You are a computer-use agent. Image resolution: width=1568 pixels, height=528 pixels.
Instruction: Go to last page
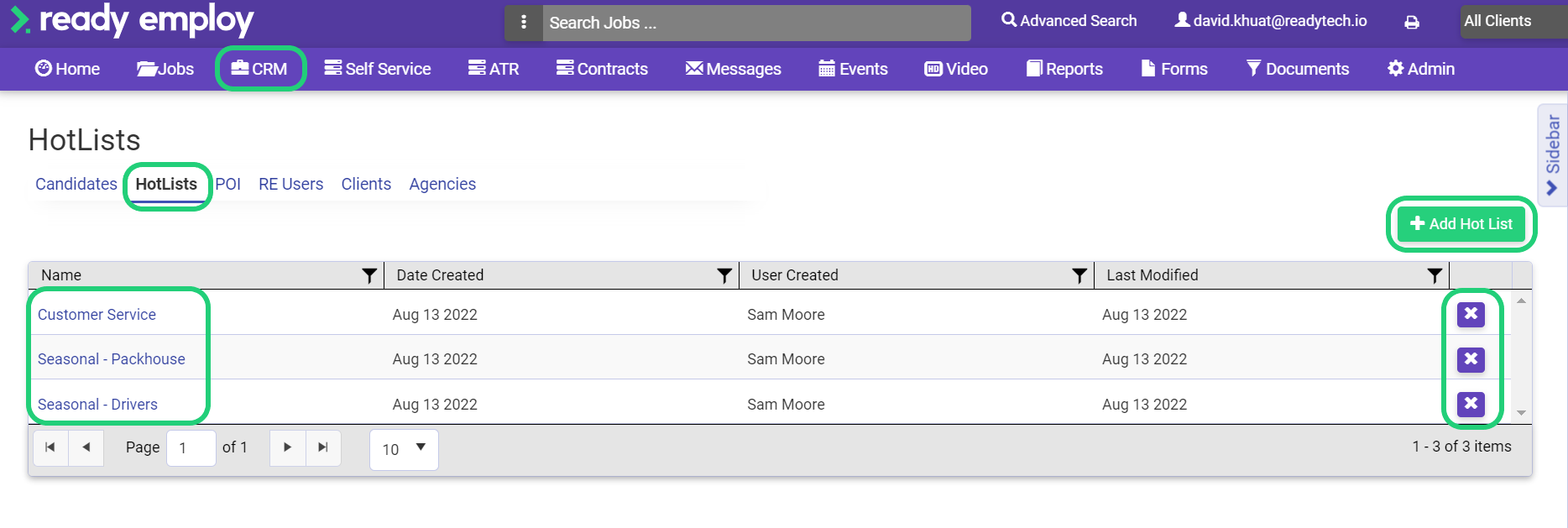[323, 447]
